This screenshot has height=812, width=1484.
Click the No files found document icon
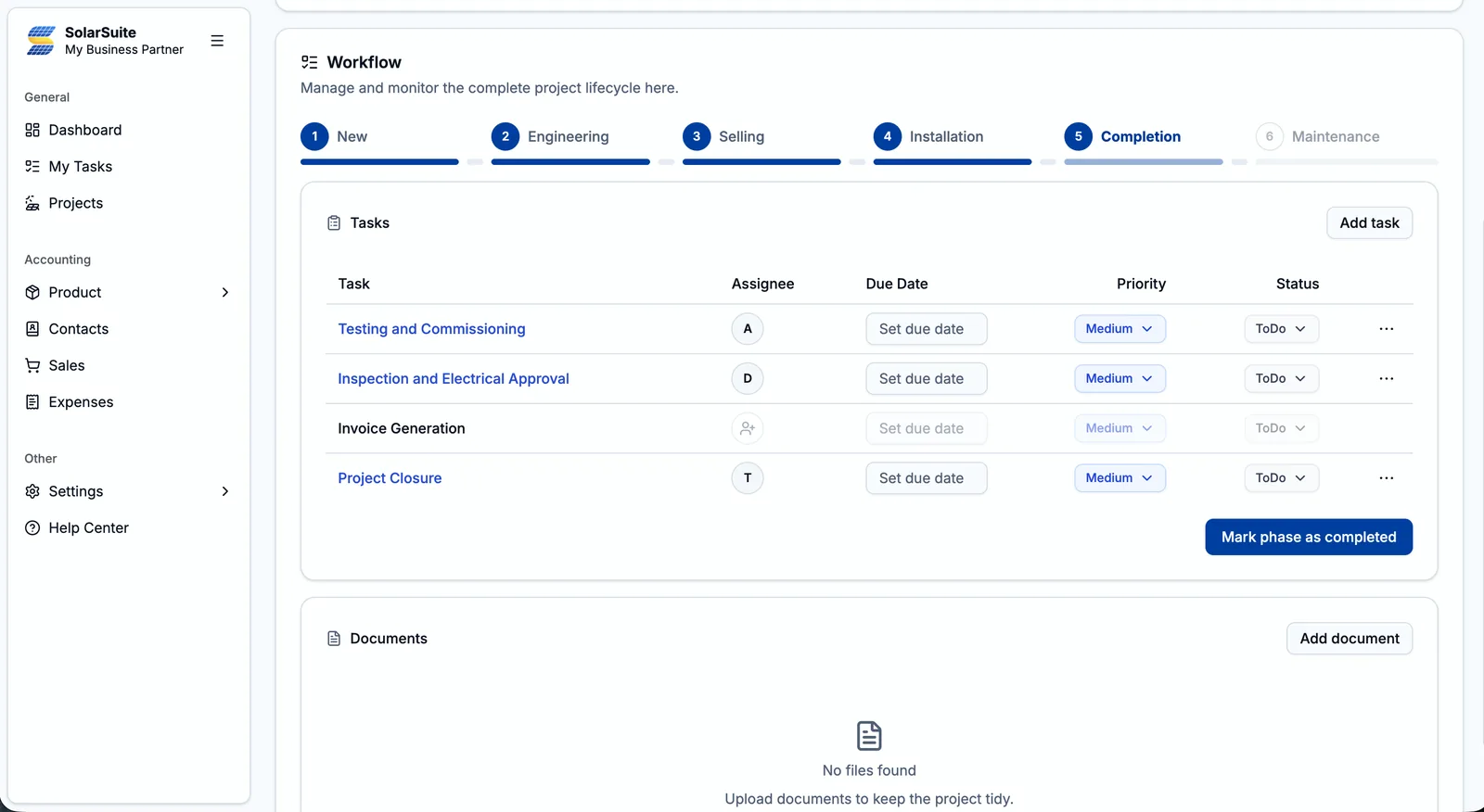coord(869,736)
